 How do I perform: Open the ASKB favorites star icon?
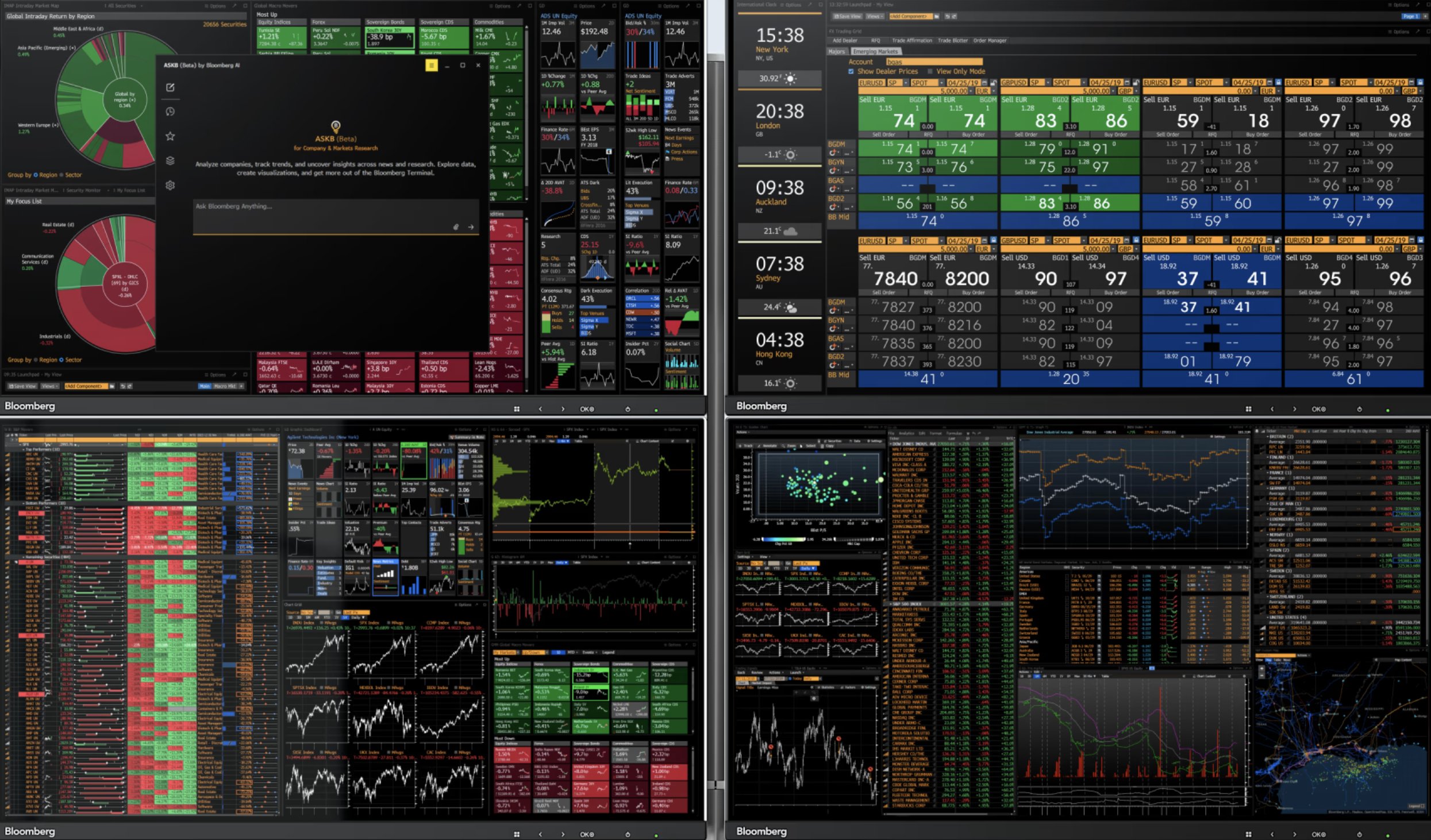(170, 136)
